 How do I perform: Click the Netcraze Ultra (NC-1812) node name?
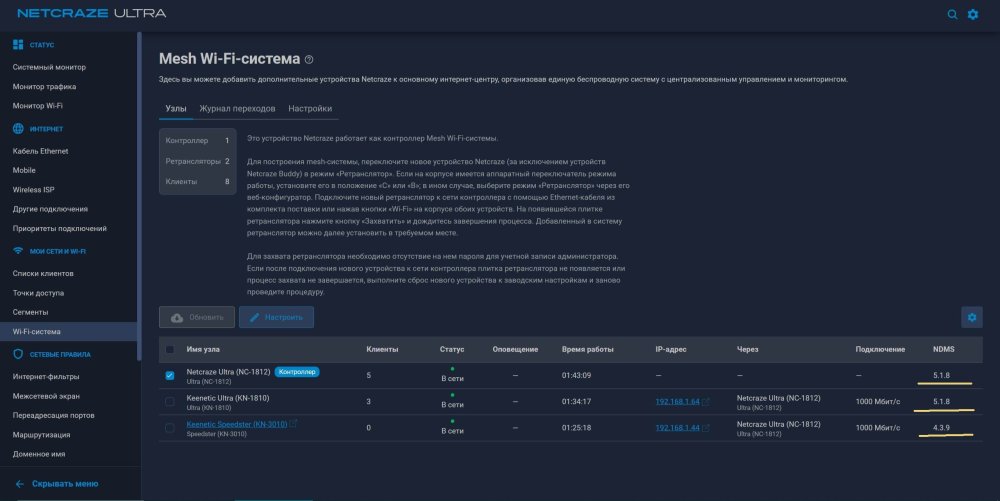coord(228,372)
